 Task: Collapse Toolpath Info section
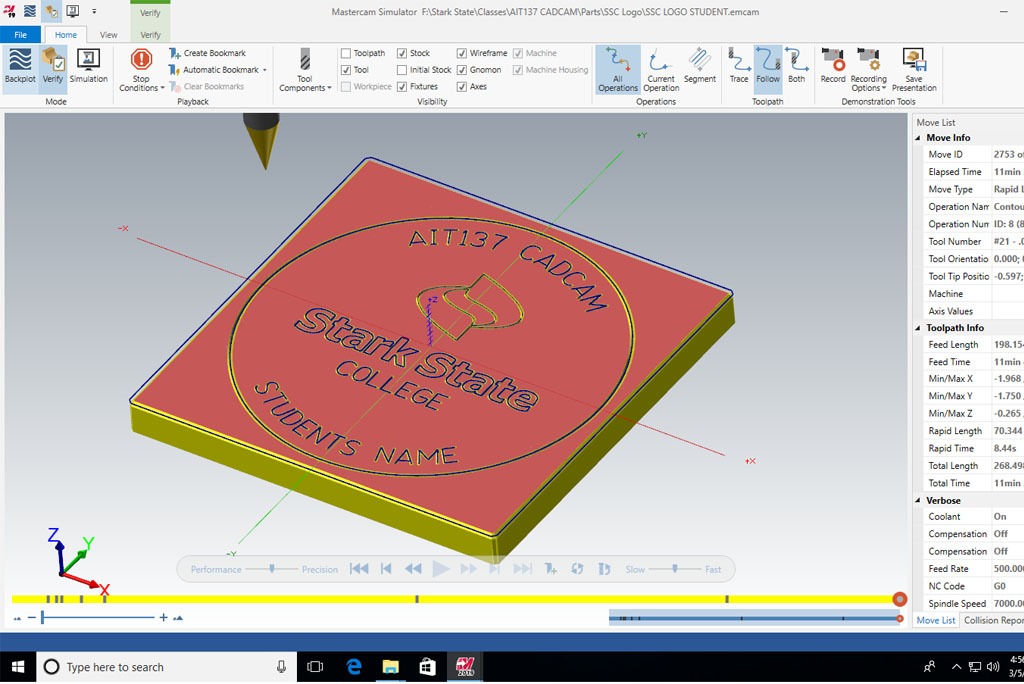coord(918,328)
